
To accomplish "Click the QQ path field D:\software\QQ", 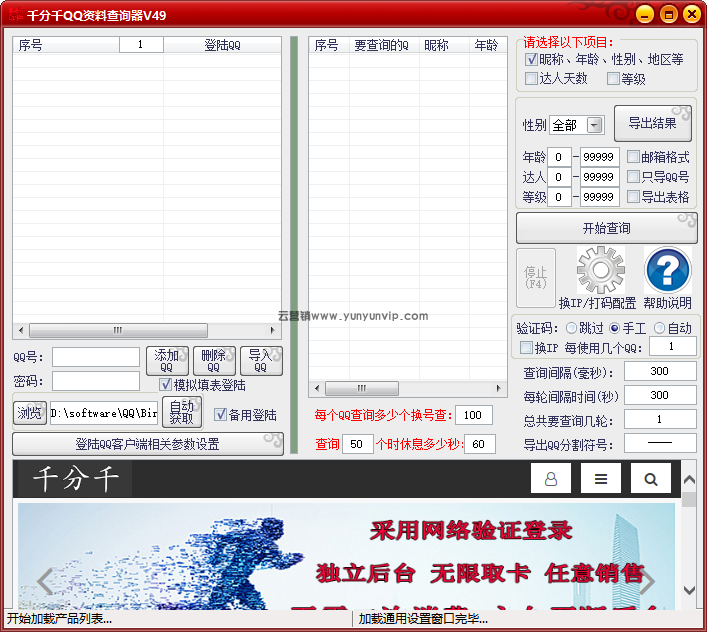I will [x=104, y=413].
